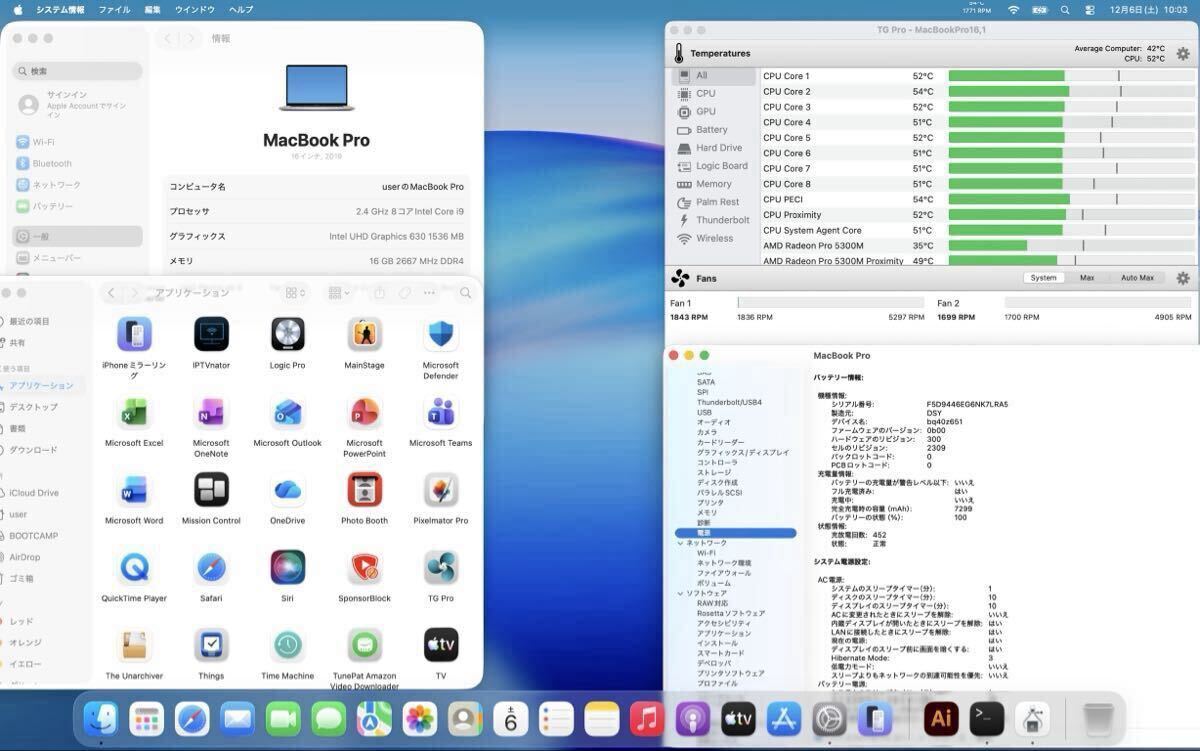1200x751 pixels.
Task: Click the Fans settings gear icon
Action: [x=1183, y=278]
